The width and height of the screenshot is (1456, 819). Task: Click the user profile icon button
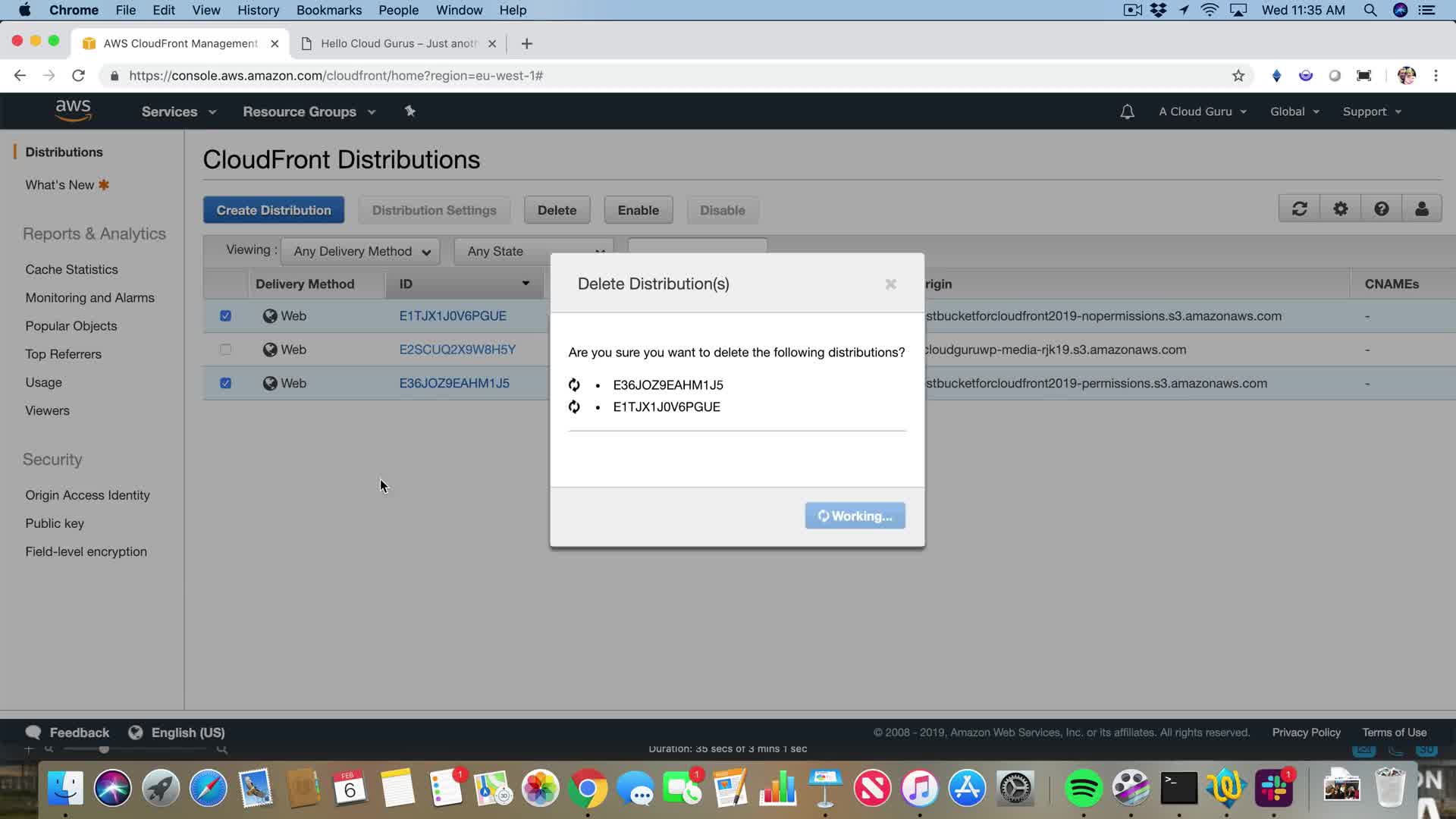pyautogui.click(x=1421, y=209)
